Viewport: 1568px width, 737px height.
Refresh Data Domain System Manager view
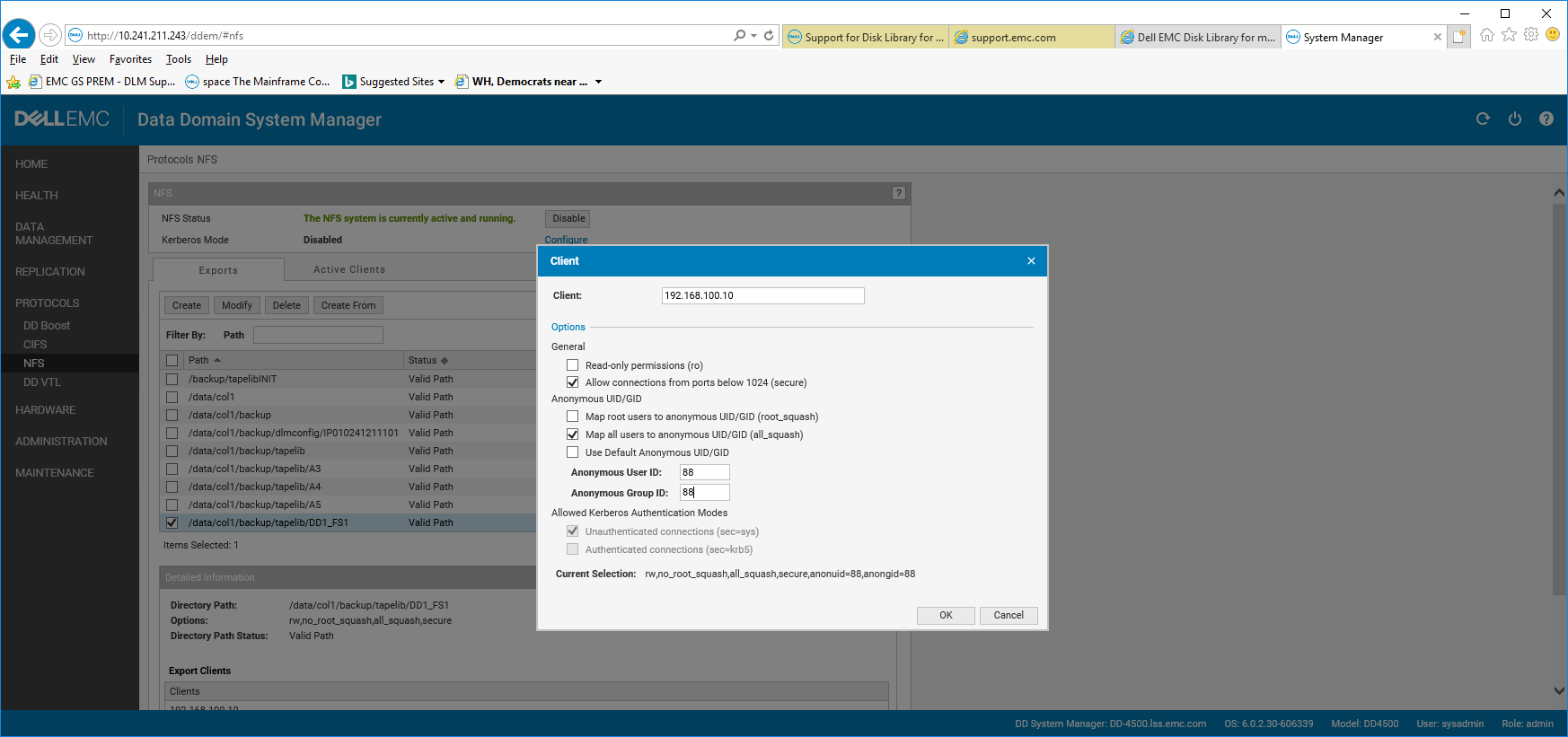click(1483, 118)
